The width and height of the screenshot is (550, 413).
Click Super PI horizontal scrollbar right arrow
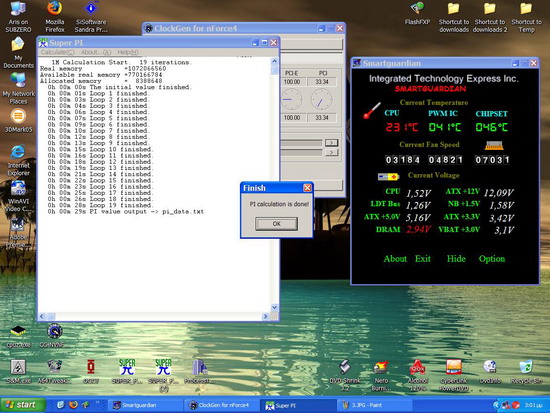pyautogui.click(x=265, y=316)
